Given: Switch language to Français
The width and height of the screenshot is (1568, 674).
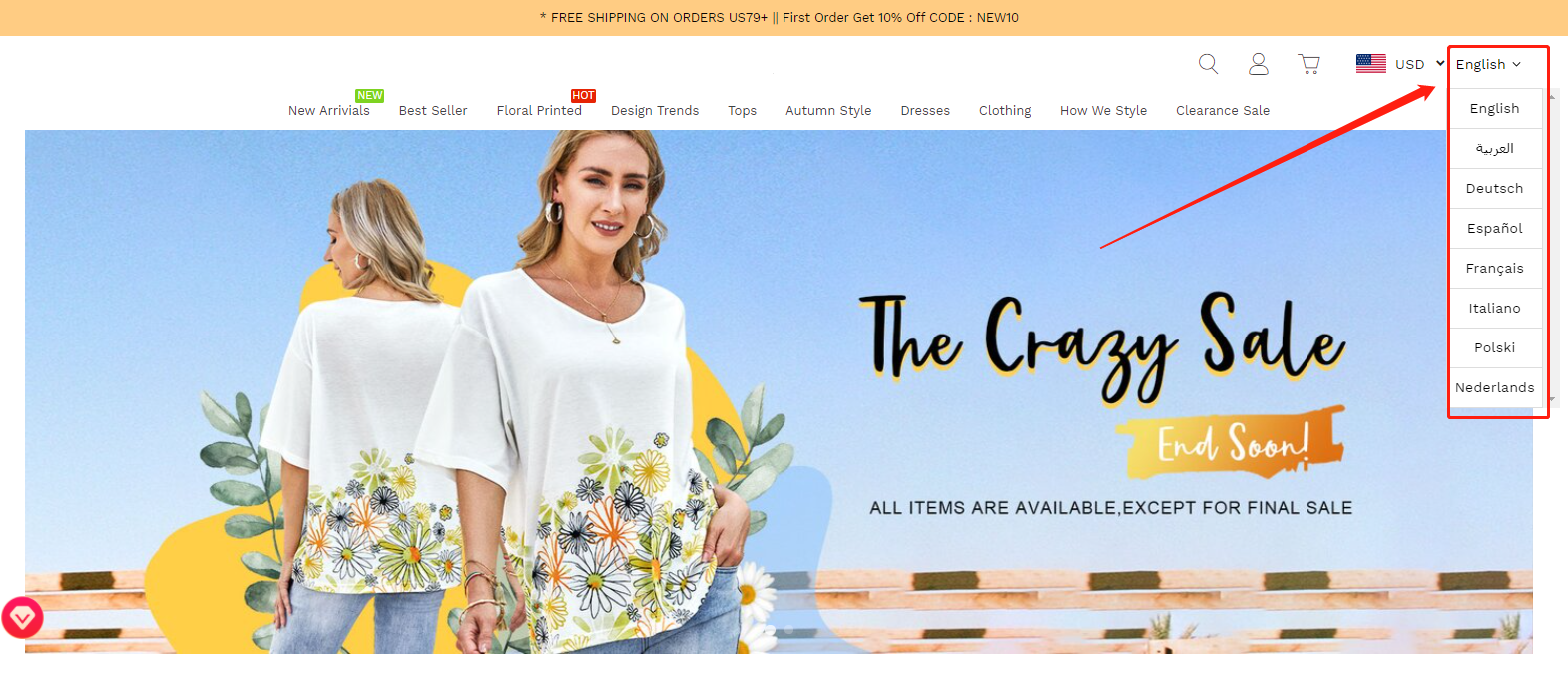Looking at the screenshot, I should point(1494,268).
